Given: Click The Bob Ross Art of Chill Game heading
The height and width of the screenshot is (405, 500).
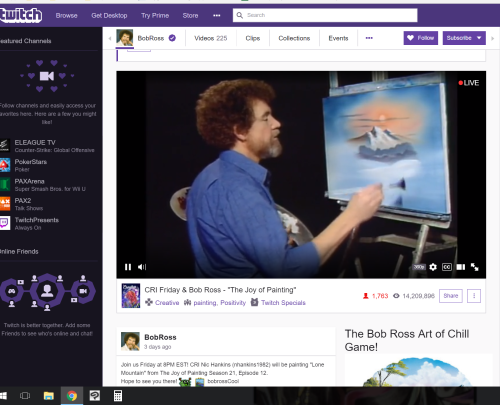Looking at the screenshot, I should [407, 340].
